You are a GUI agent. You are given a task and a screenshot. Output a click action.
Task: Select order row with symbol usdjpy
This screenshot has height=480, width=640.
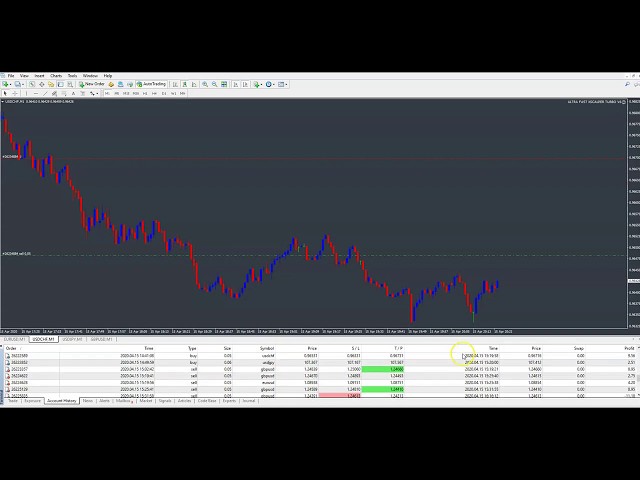[x=267, y=362]
